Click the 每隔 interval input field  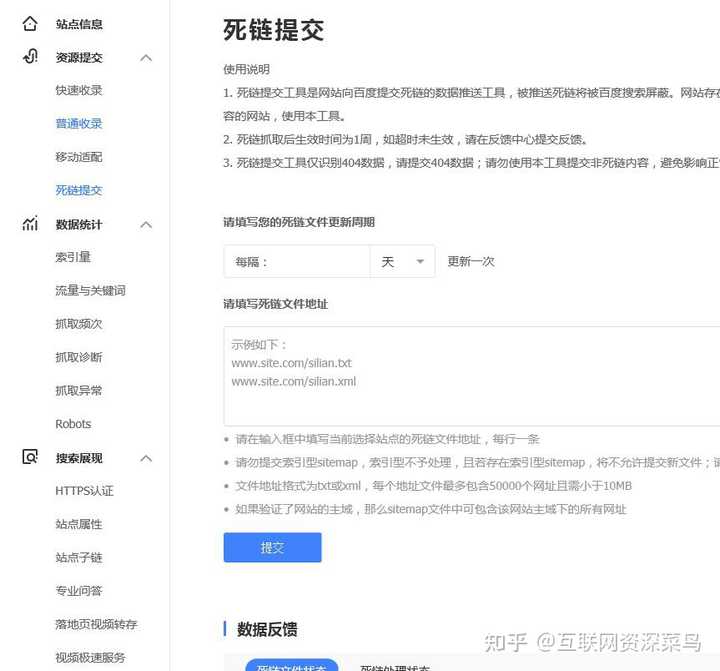tap(297, 261)
